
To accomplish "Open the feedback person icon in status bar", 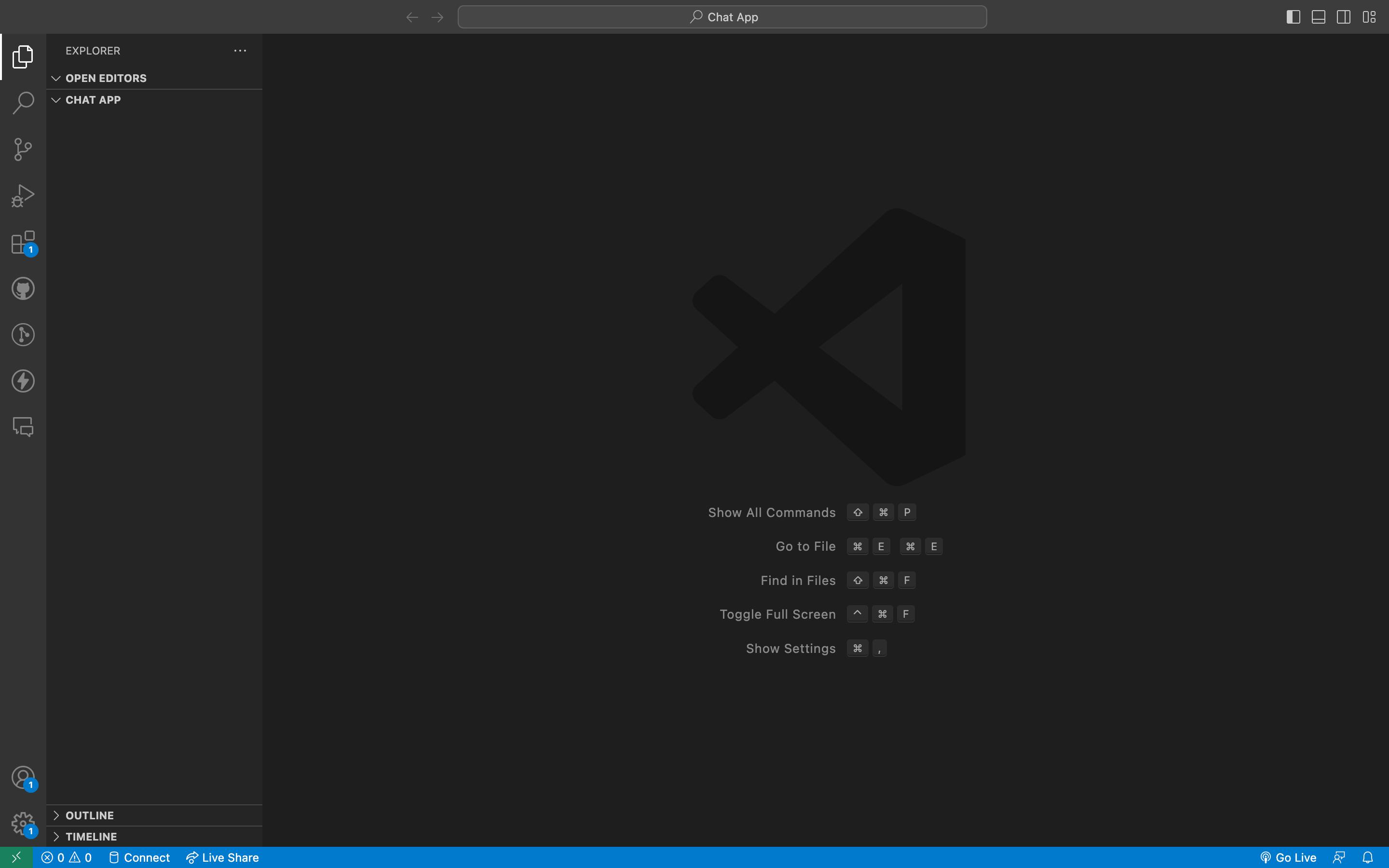I will coord(1339,857).
